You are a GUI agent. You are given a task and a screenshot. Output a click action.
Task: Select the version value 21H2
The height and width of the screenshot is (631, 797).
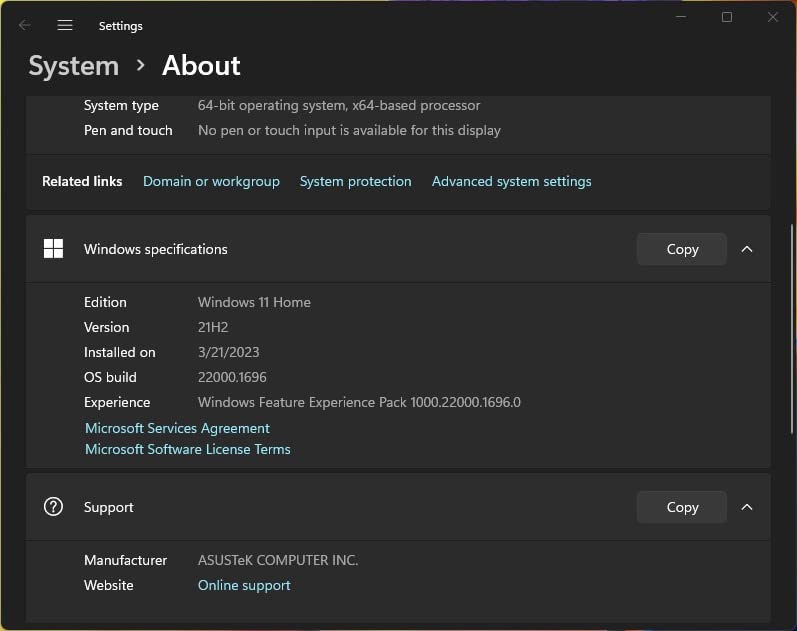[x=213, y=327]
